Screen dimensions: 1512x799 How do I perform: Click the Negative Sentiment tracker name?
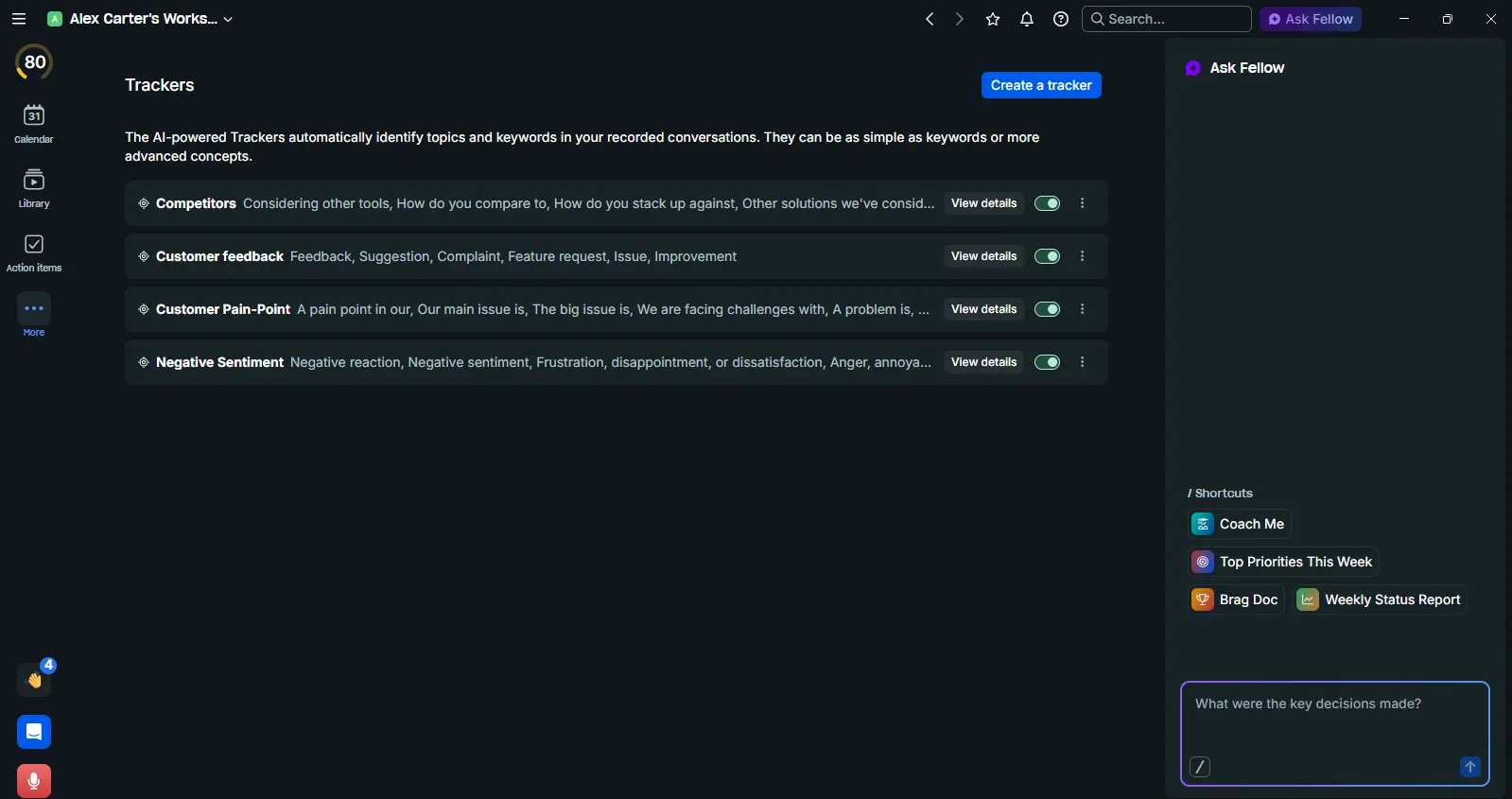[x=219, y=362]
